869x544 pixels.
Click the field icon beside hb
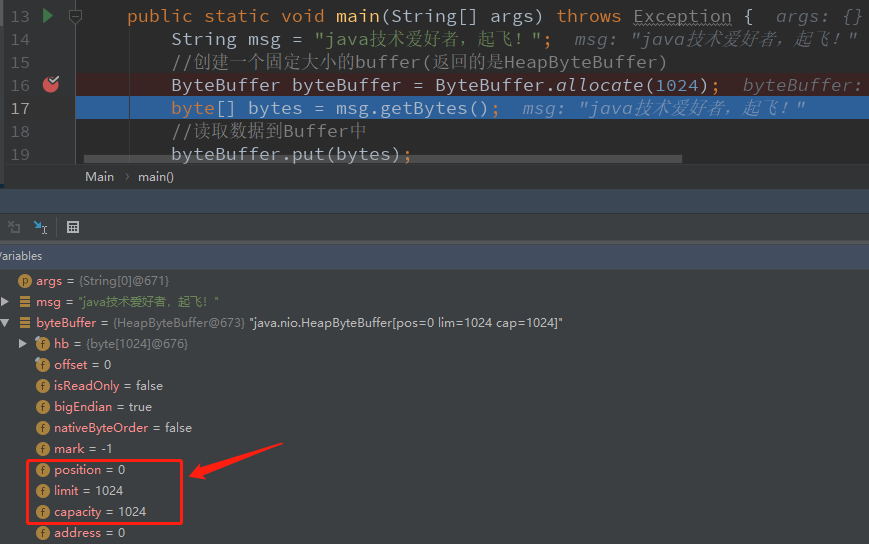click(x=43, y=343)
